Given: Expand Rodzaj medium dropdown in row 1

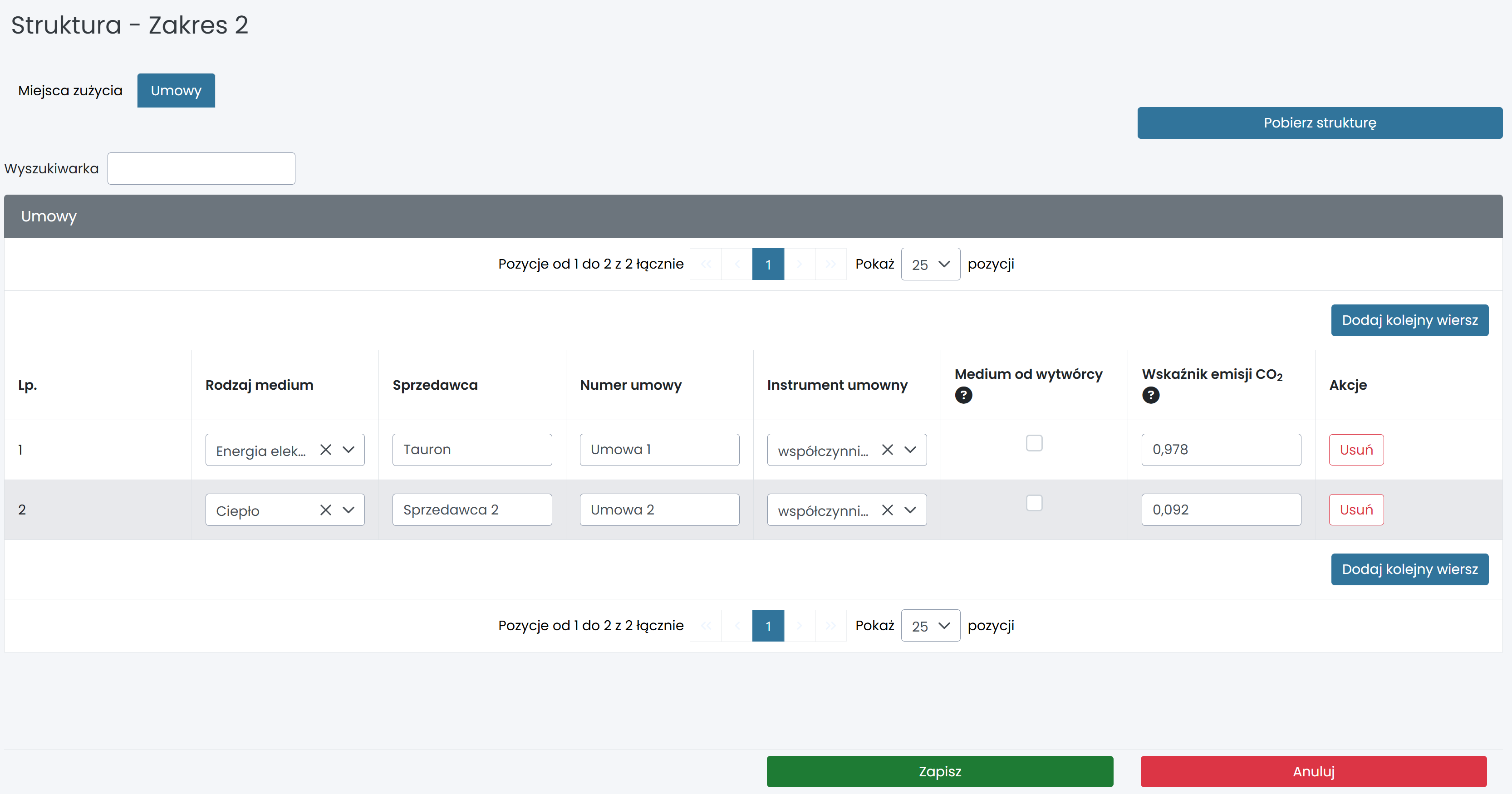Looking at the screenshot, I should 349,450.
